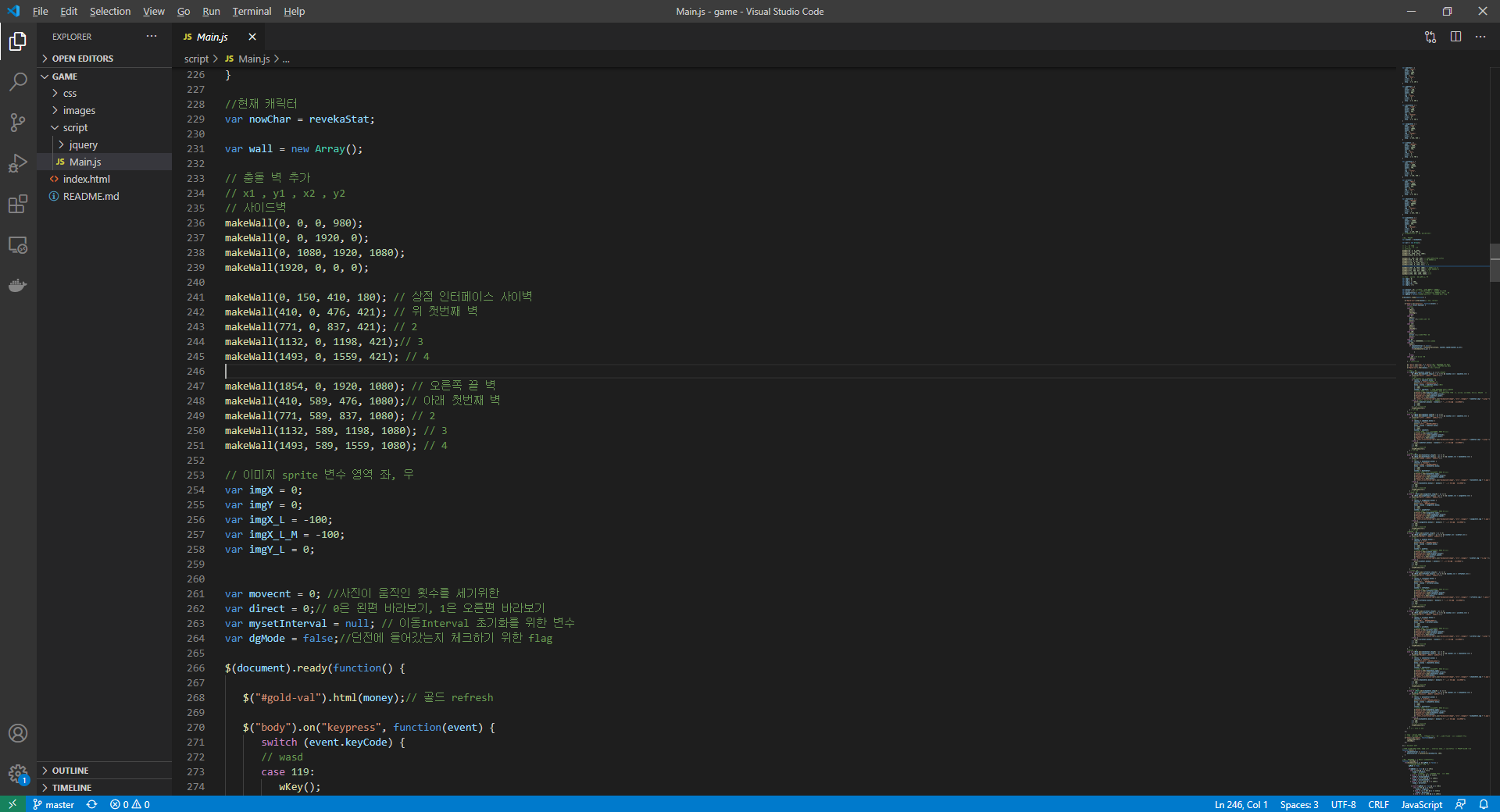Click the master branch button
This screenshot has height=812, width=1500.
[53, 804]
